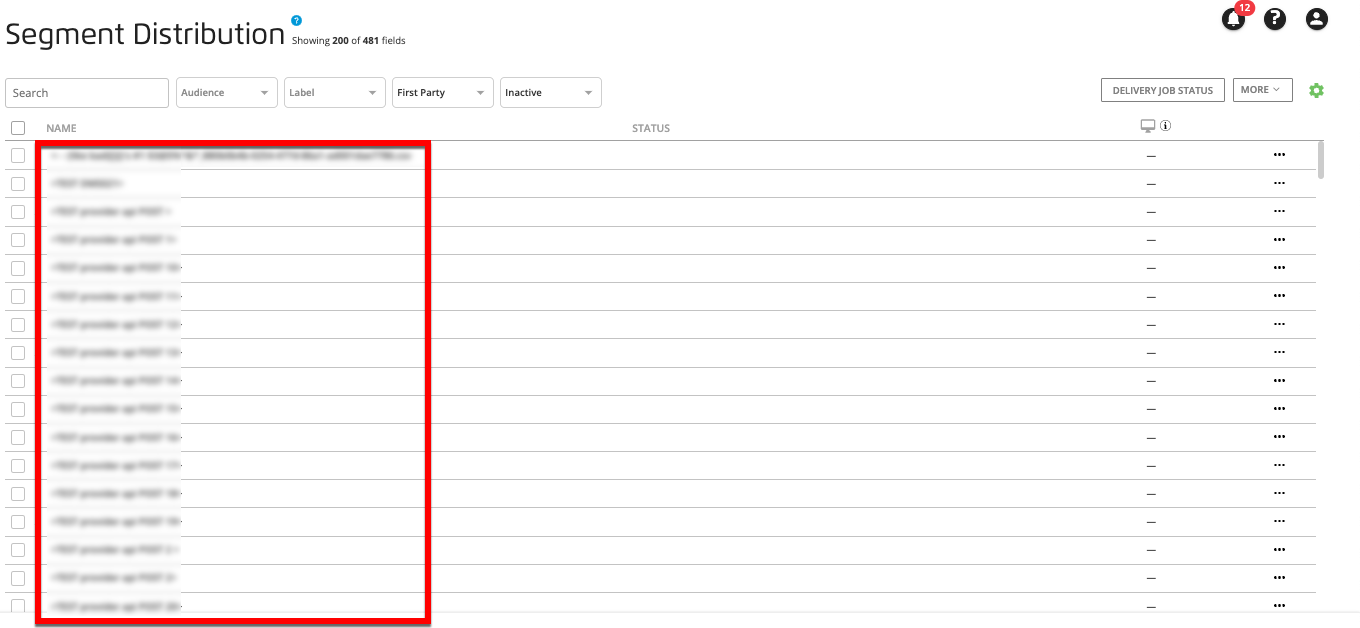Open the help question mark icon

tap(1275, 19)
